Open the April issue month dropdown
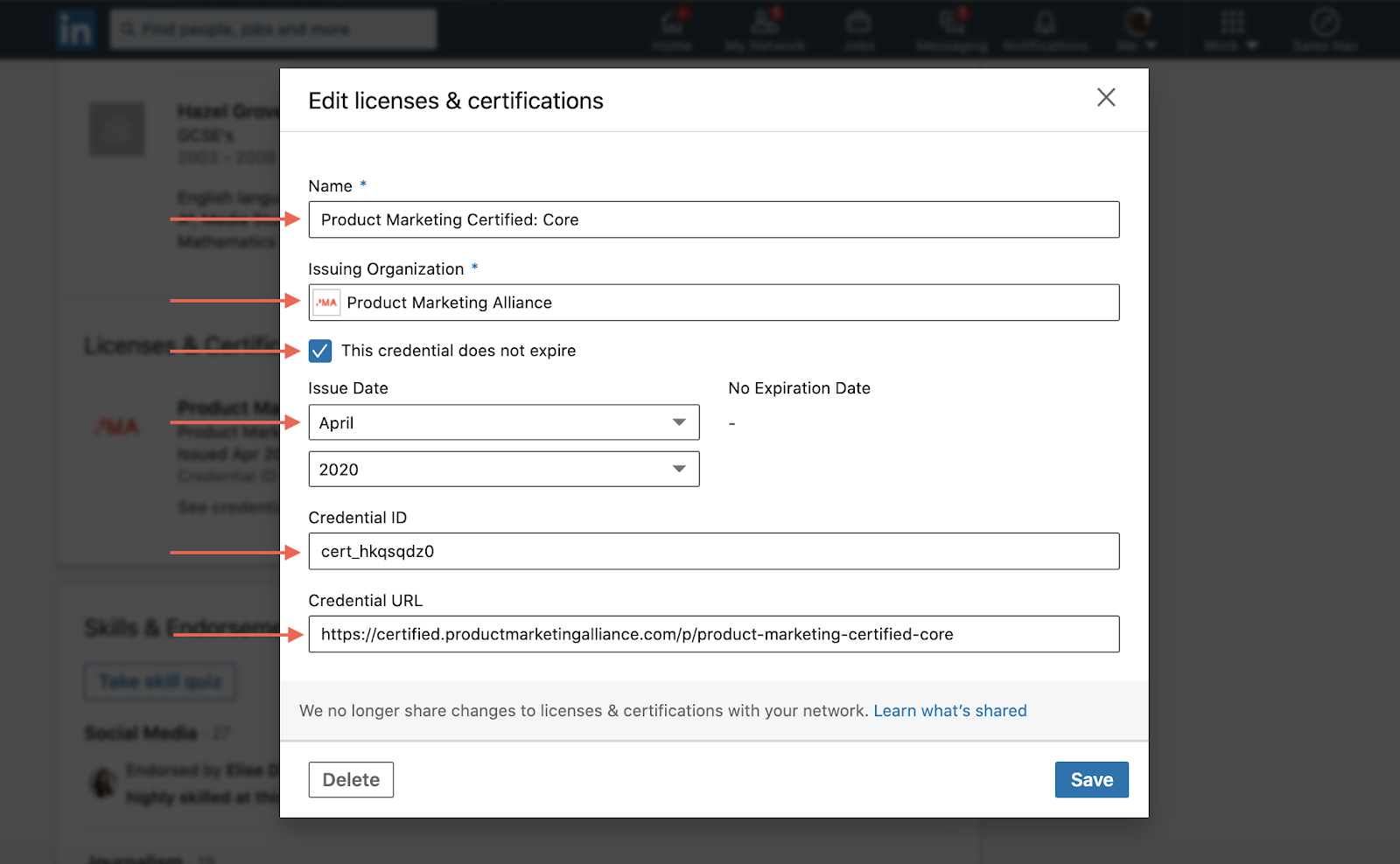1400x864 pixels. 504,422
